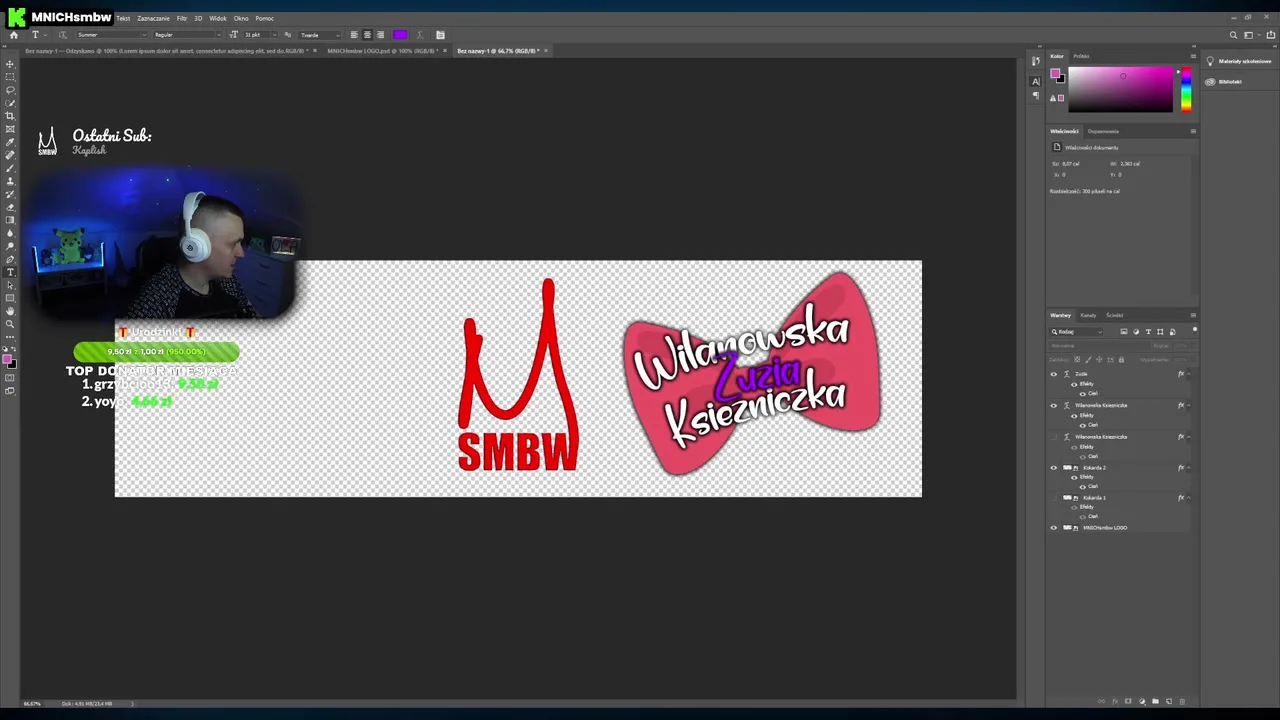
Task: Open the Zaznaczanie menu
Action: 153,18
